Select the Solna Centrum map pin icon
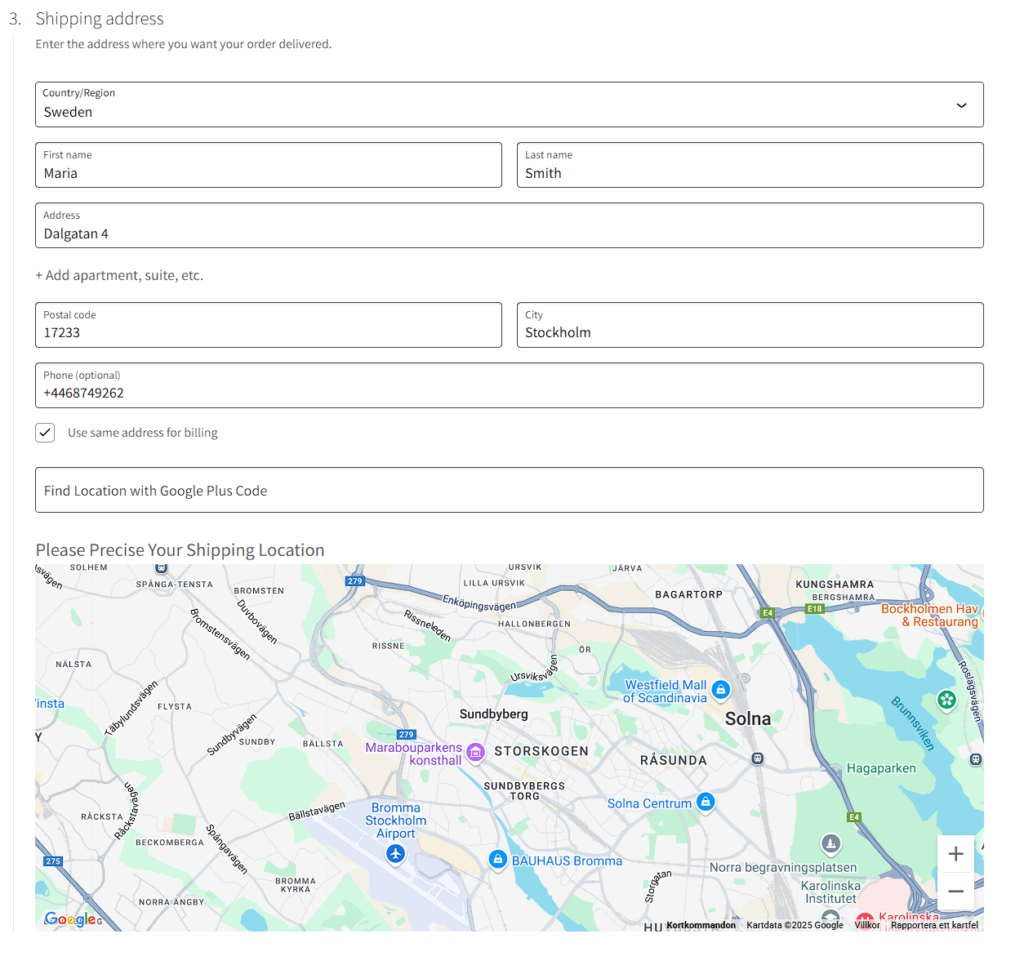1024x965 pixels. 706,802
